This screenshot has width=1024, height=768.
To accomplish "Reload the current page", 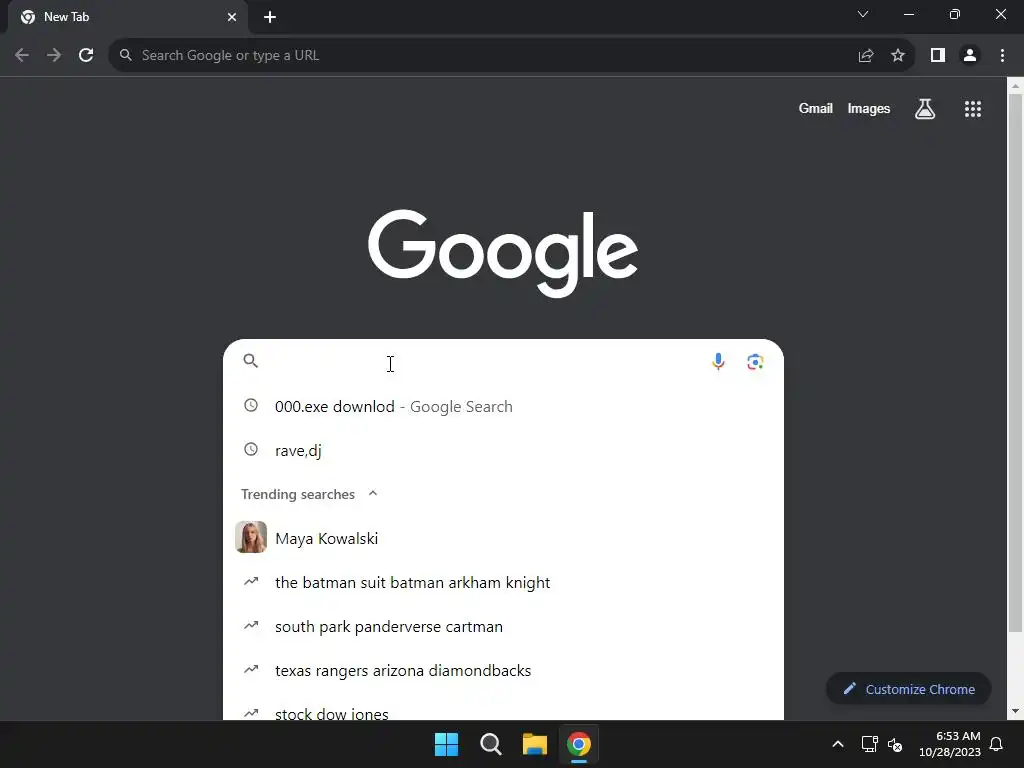I will pos(86,56).
